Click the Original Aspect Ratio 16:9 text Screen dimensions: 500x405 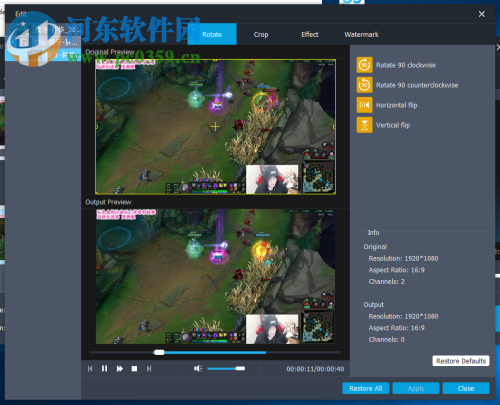(396, 270)
